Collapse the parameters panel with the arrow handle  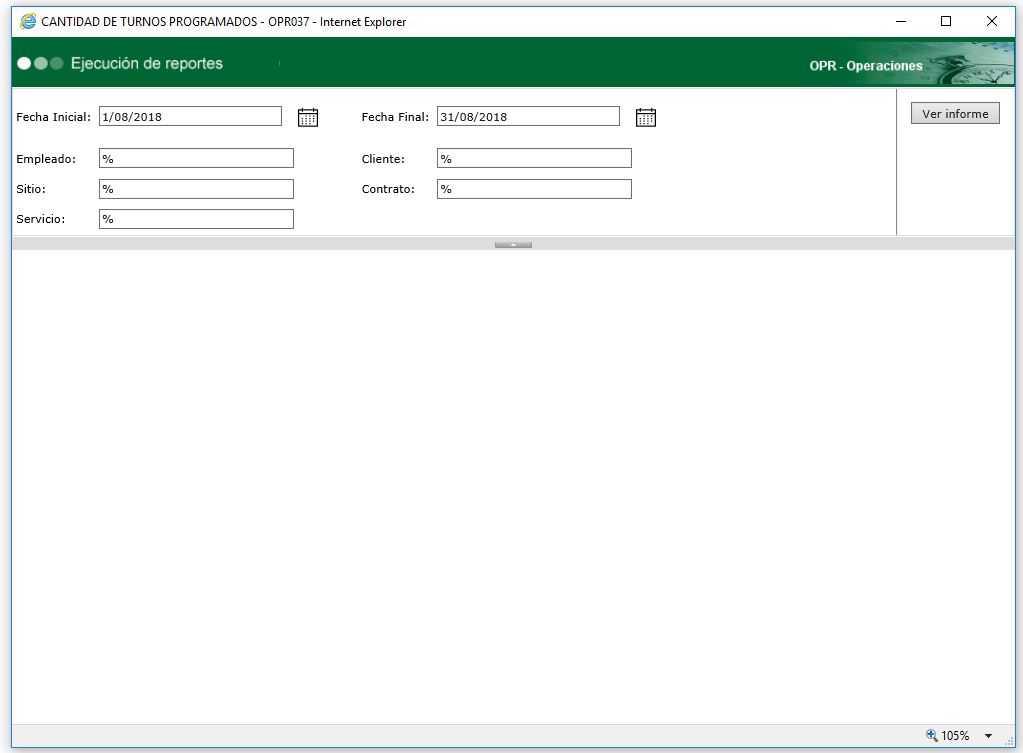point(513,245)
